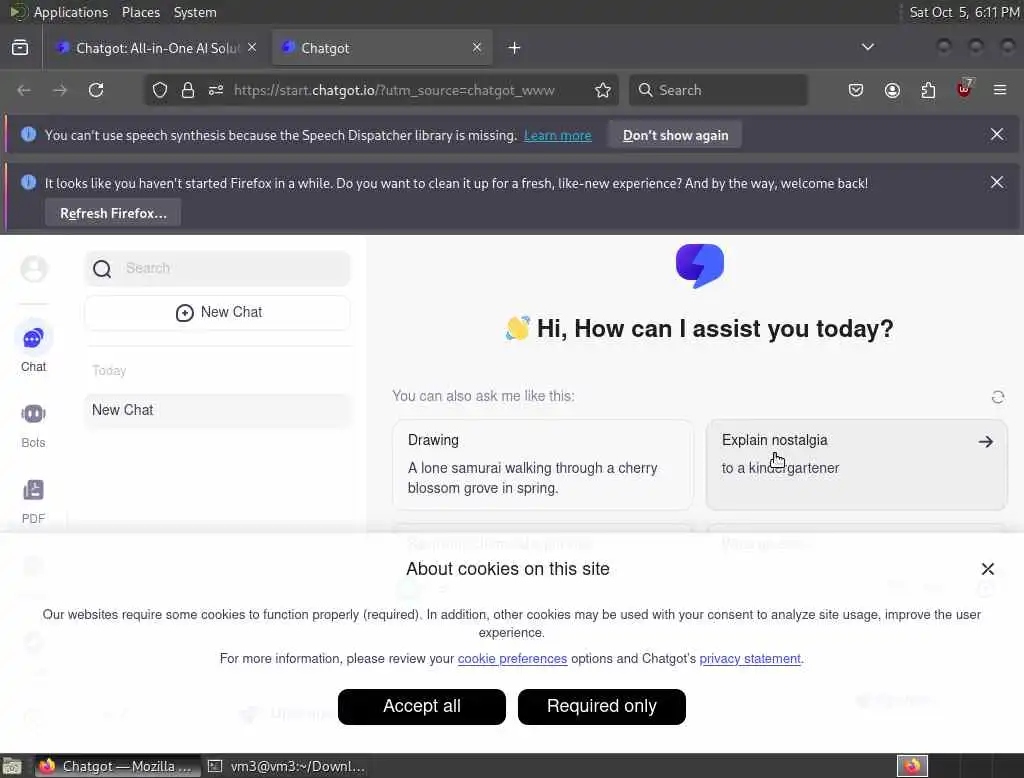Click show desktop icon in bottom panel
This screenshot has width=1024, height=778.
[12, 766]
